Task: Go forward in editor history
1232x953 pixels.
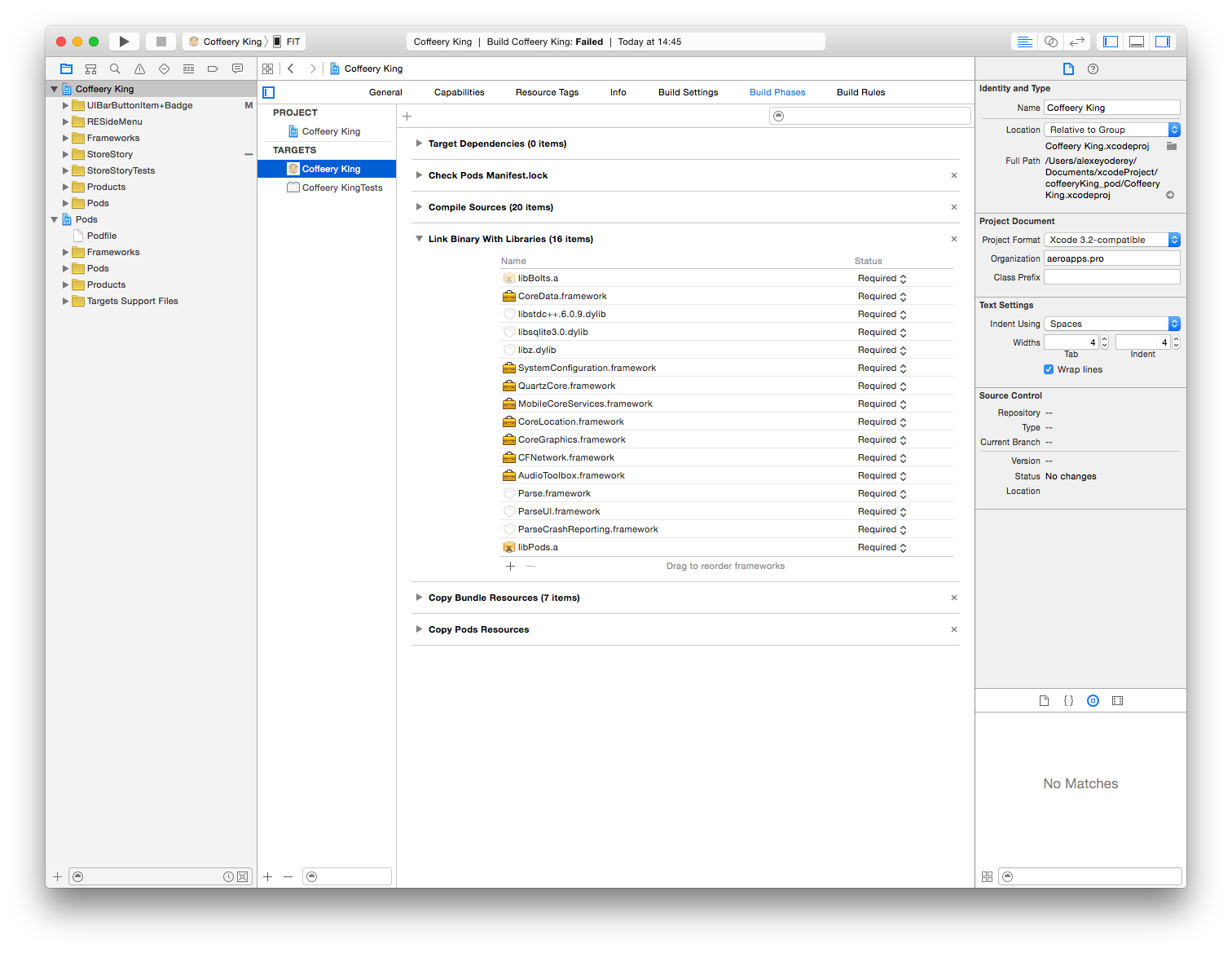Action: point(313,69)
